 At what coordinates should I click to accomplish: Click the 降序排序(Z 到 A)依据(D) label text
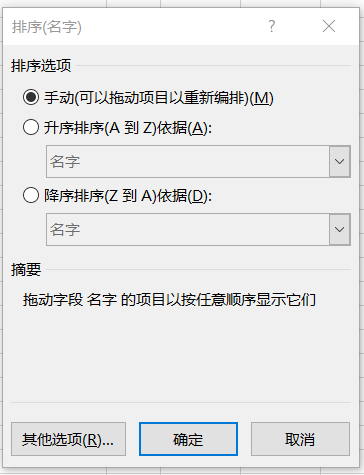tap(128, 195)
